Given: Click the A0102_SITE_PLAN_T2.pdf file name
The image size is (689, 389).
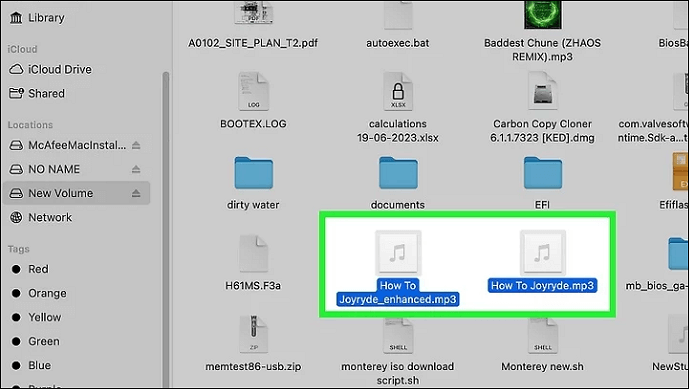Looking at the screenshot, I should pyautogui.click(x=253, y=43).
